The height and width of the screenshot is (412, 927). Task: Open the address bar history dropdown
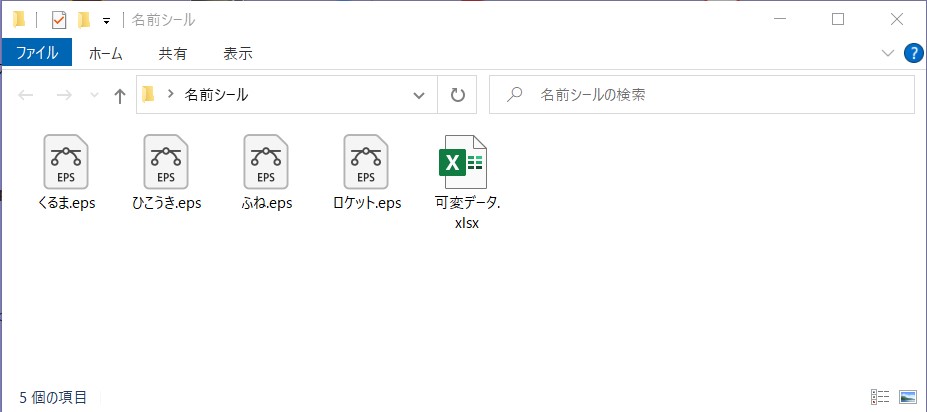click(419, 95)
